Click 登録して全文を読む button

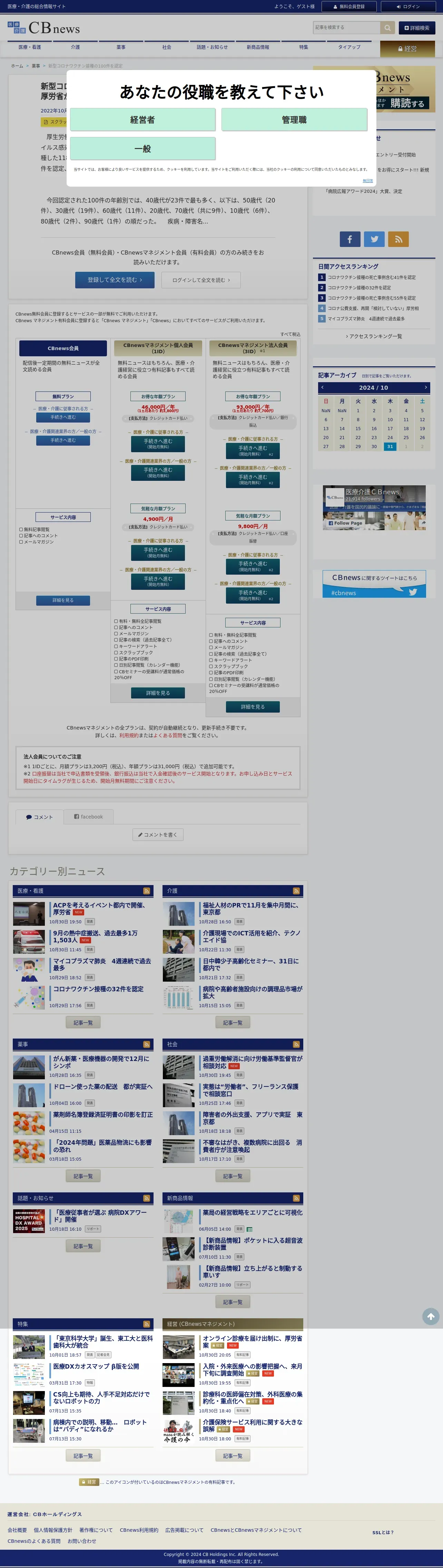click(x=115, y=280)
